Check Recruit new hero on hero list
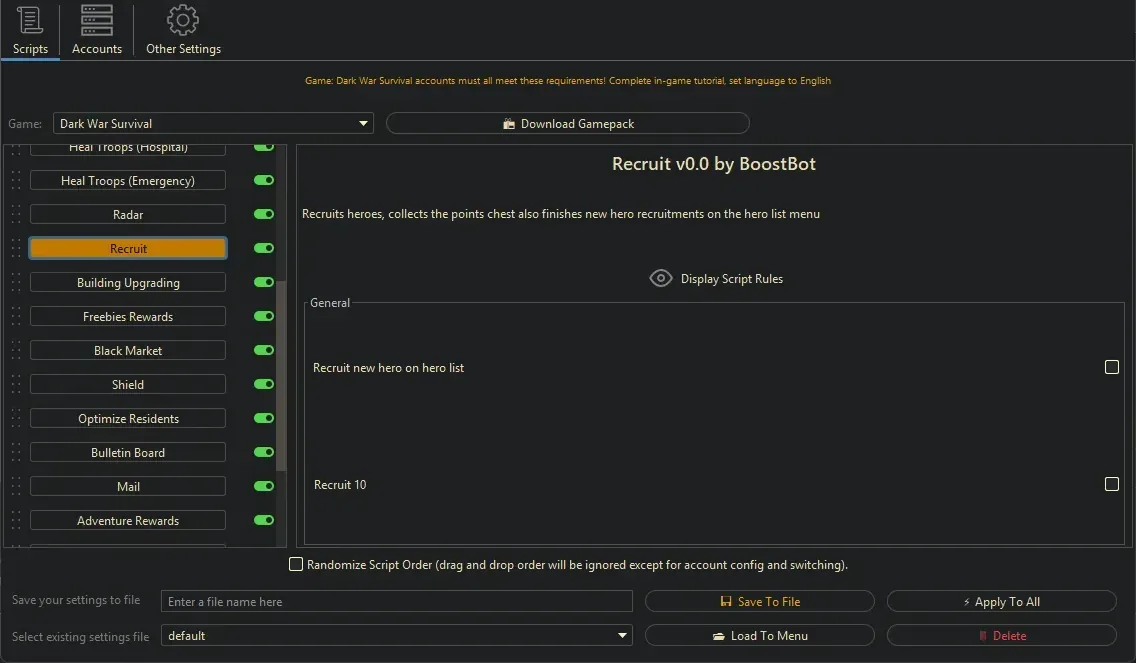Viewport: 1136px width, 663px height. tap(1111, 367)
